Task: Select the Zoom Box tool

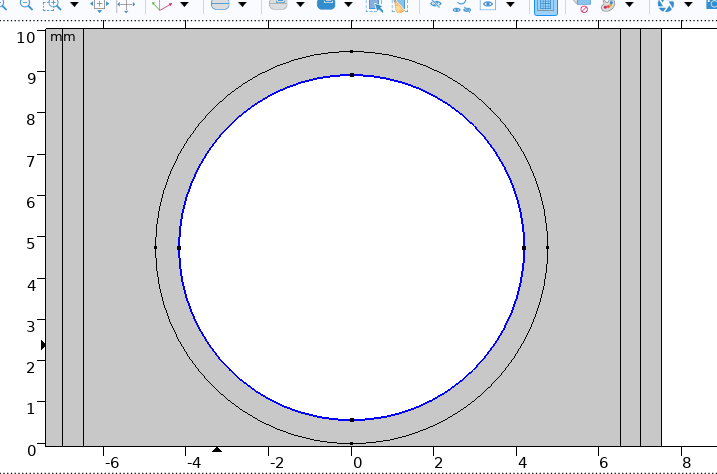Action: coord(51,5)
